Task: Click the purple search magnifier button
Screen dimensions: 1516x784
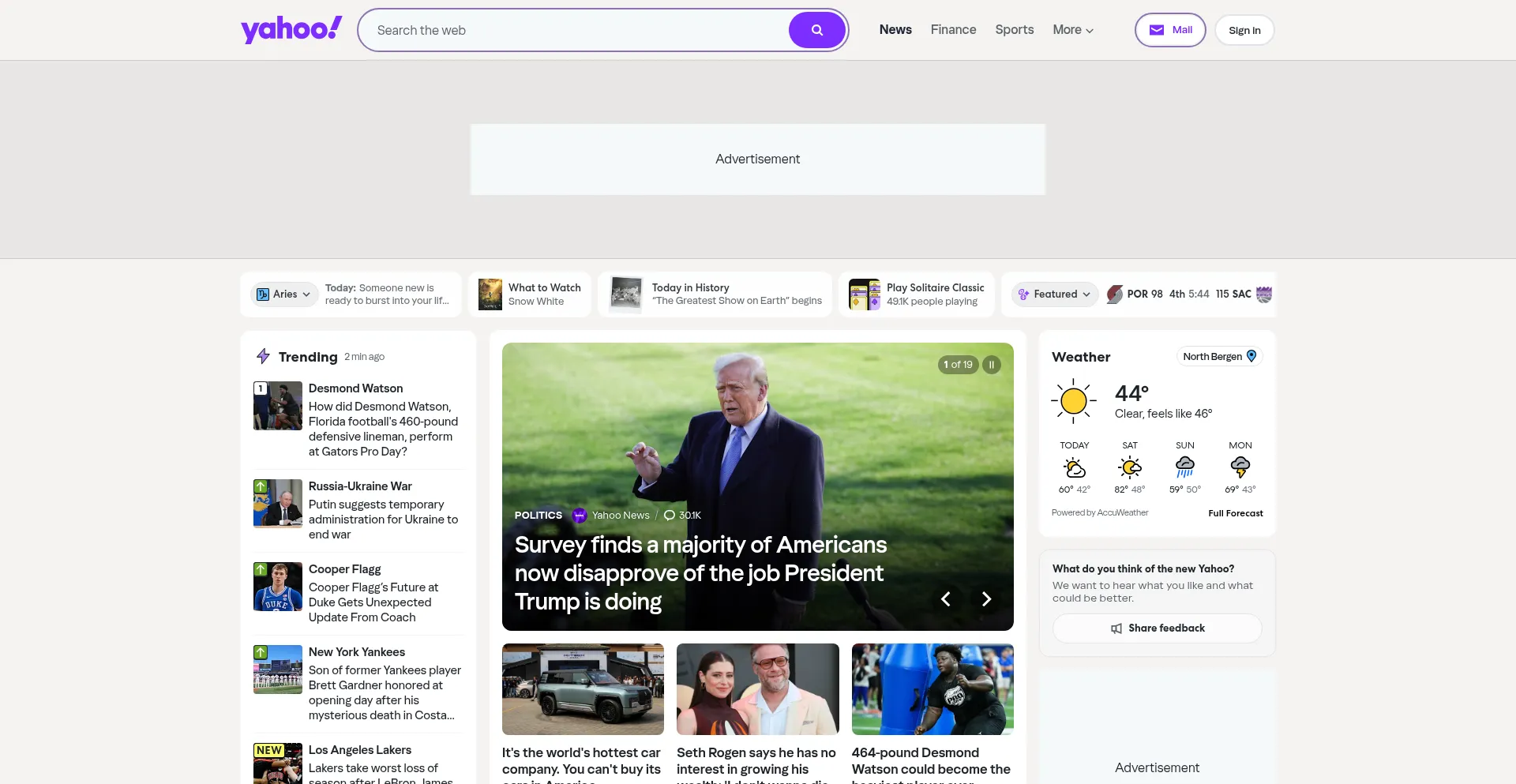Action: (x=817, y=30)
